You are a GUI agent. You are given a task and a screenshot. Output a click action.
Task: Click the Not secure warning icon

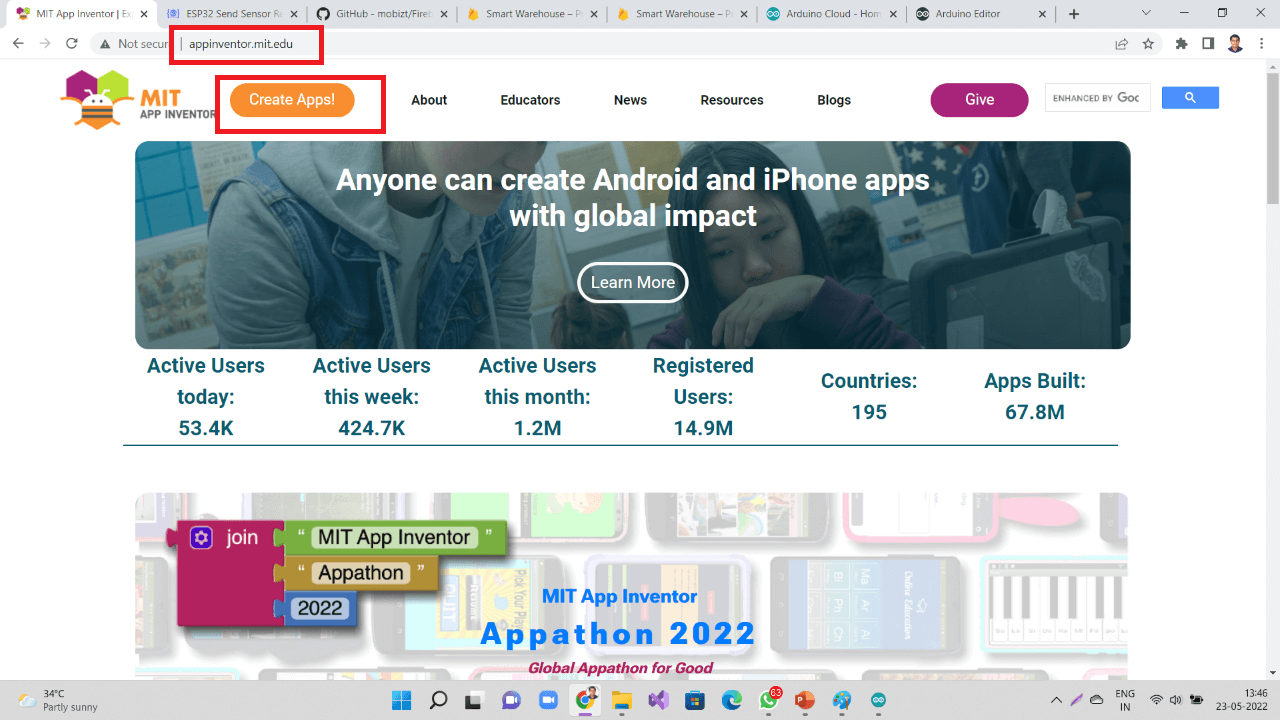(x=105, y=44)
